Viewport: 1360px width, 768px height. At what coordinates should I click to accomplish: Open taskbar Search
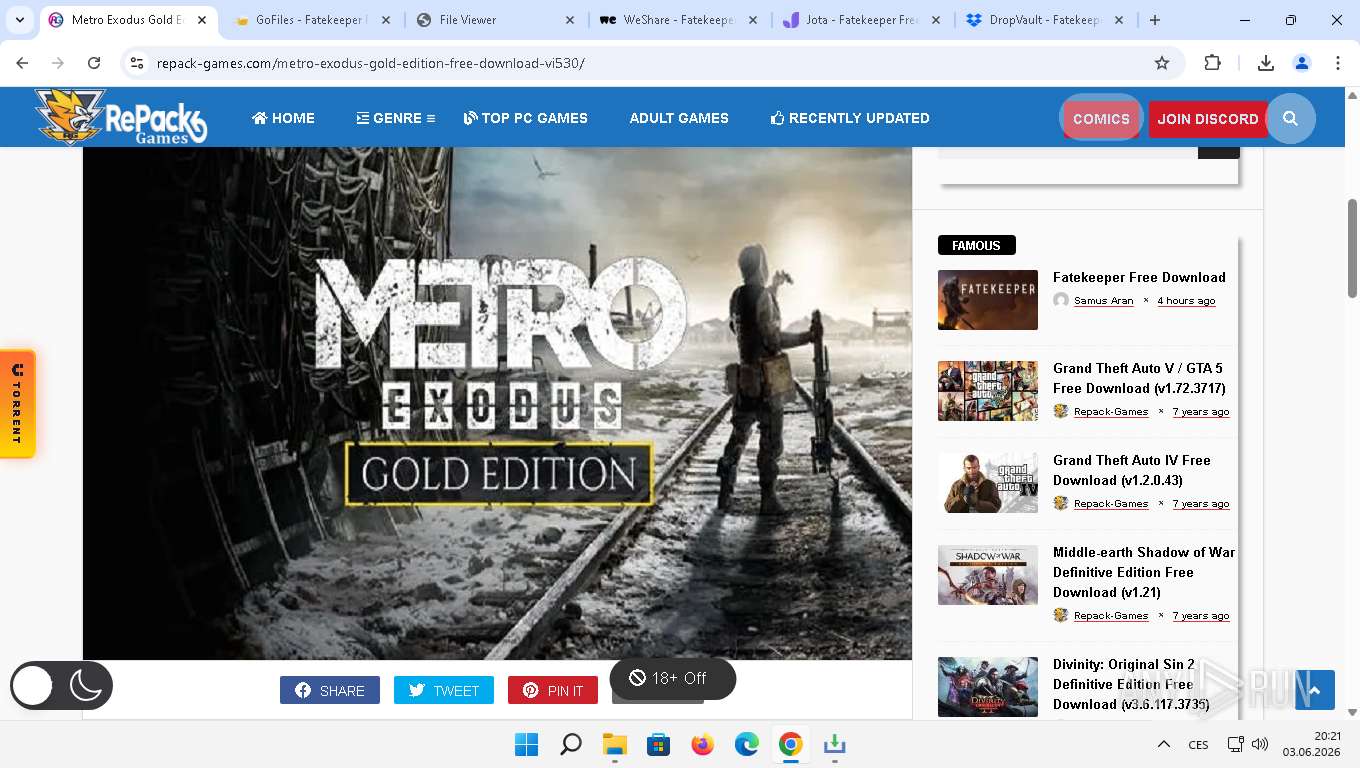570,745
